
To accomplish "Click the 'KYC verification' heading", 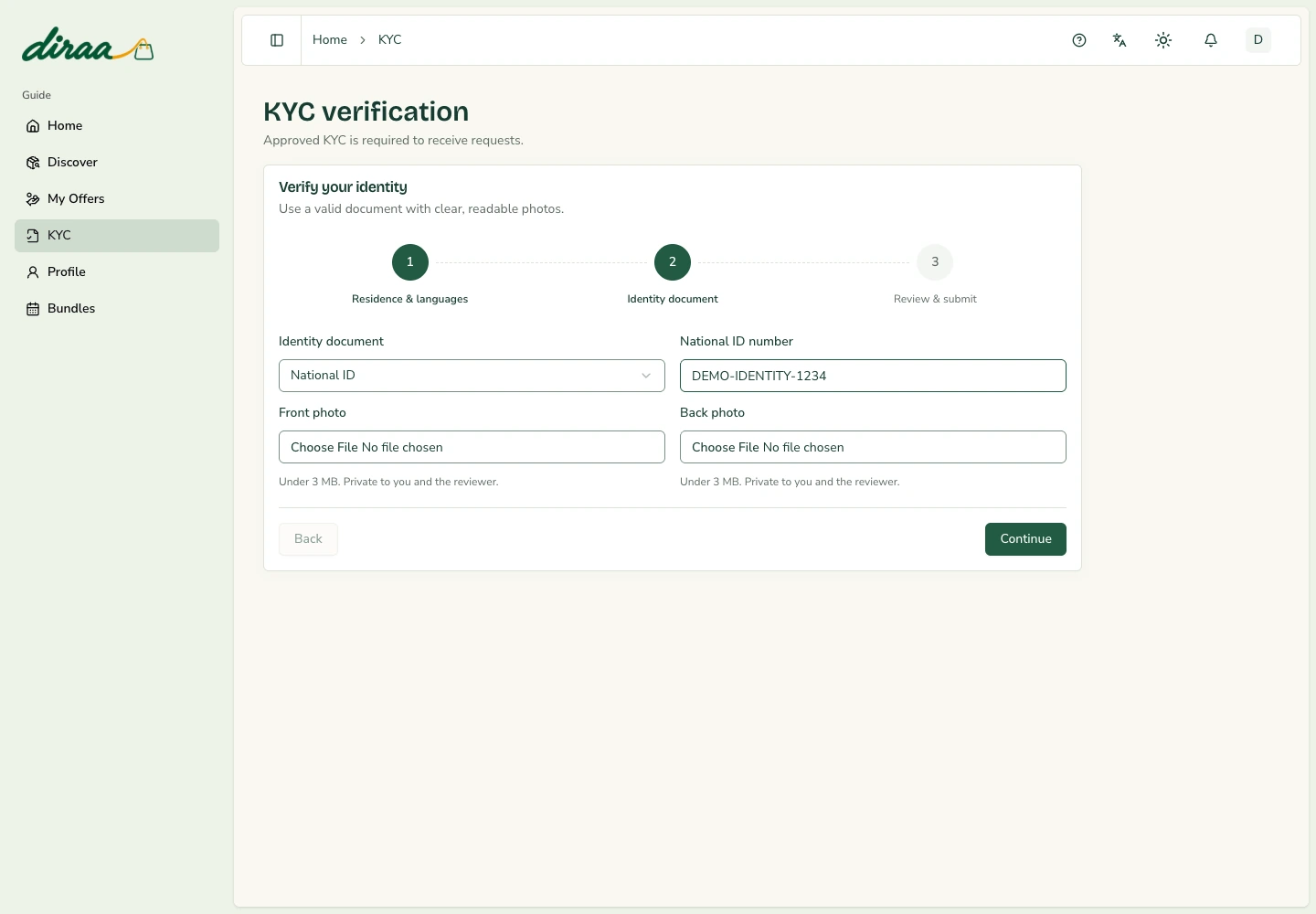I will 366,112.
